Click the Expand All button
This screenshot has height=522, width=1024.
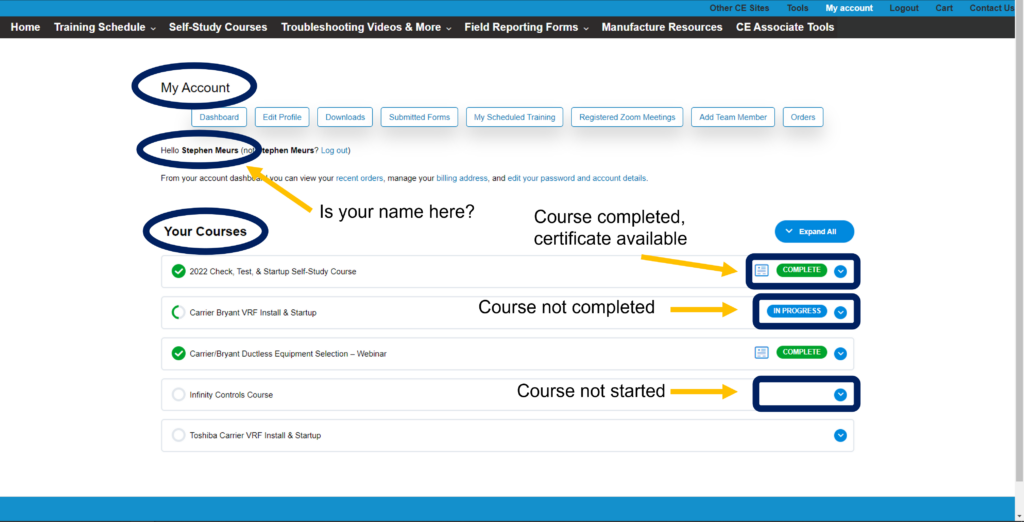(814, 231)
